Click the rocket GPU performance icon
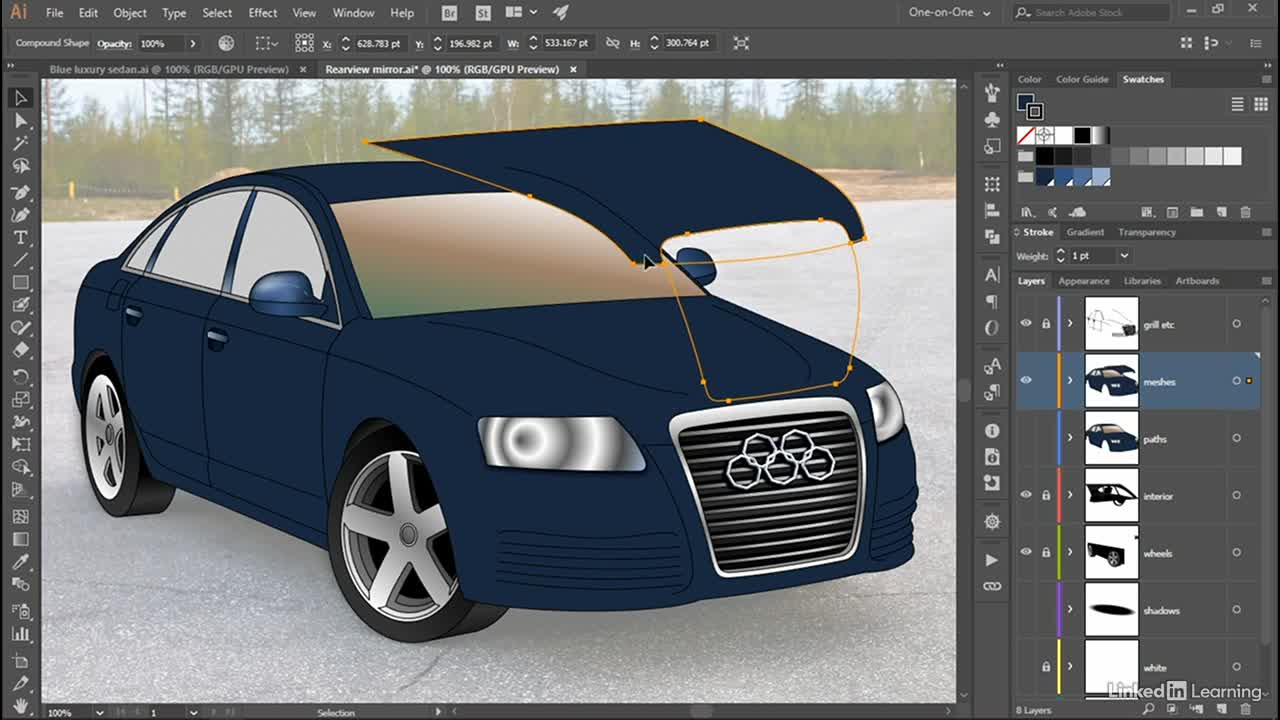 coord(561,13)
